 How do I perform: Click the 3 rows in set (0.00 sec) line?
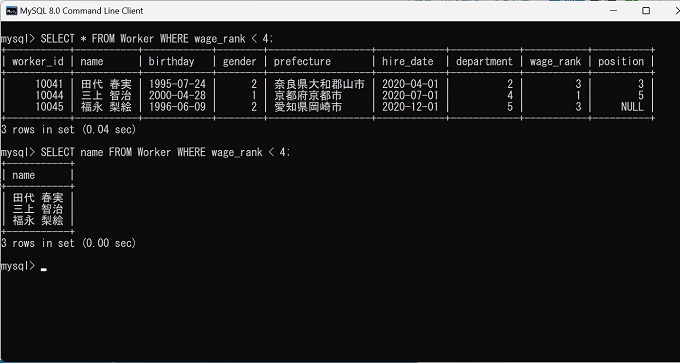click(69, 243)
